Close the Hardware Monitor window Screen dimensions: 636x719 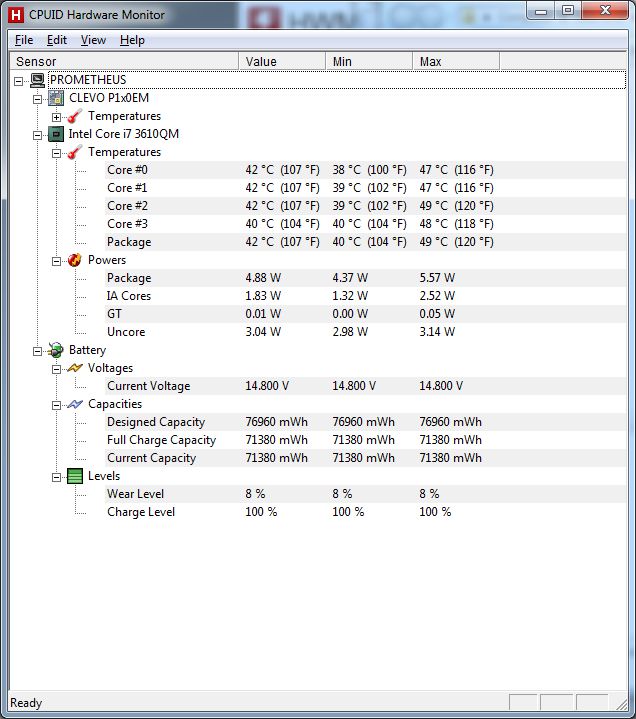pyautogui.click(x=605, y=11)
